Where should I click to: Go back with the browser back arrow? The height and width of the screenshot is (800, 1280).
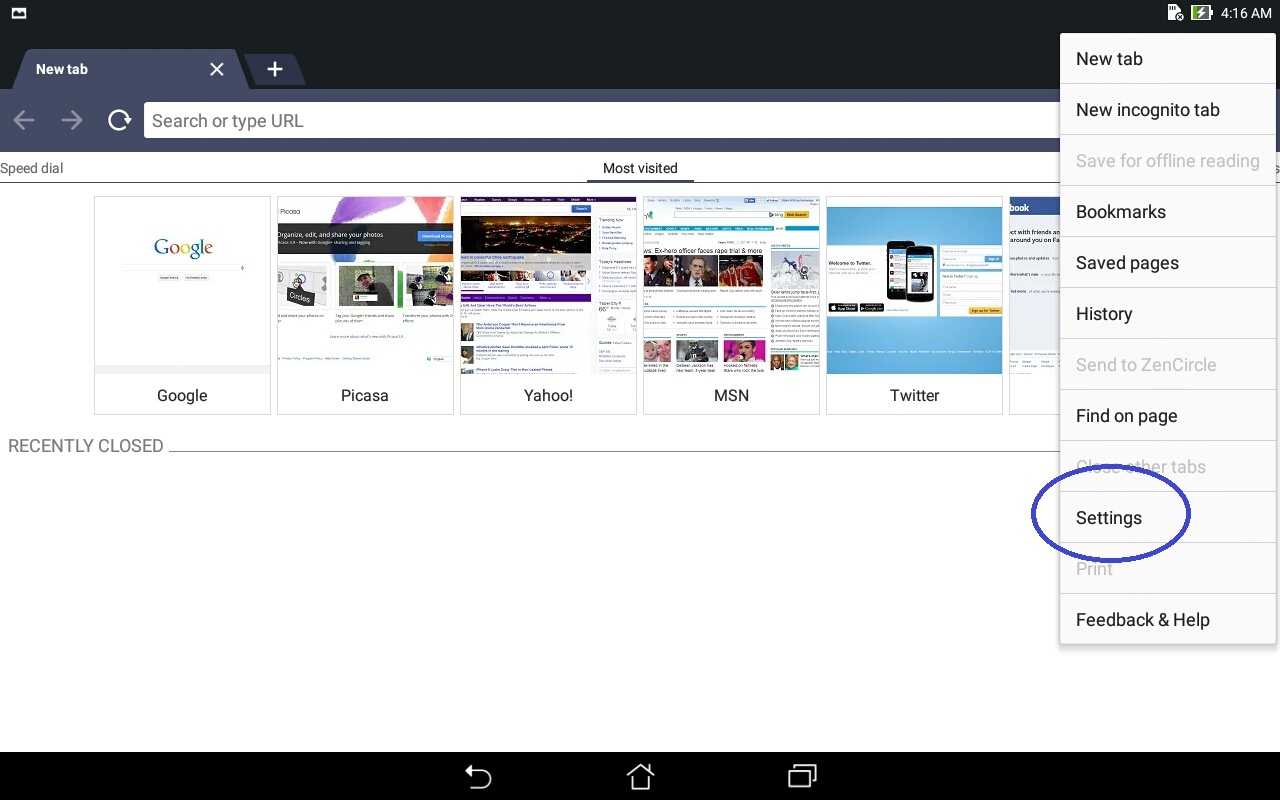24,121
